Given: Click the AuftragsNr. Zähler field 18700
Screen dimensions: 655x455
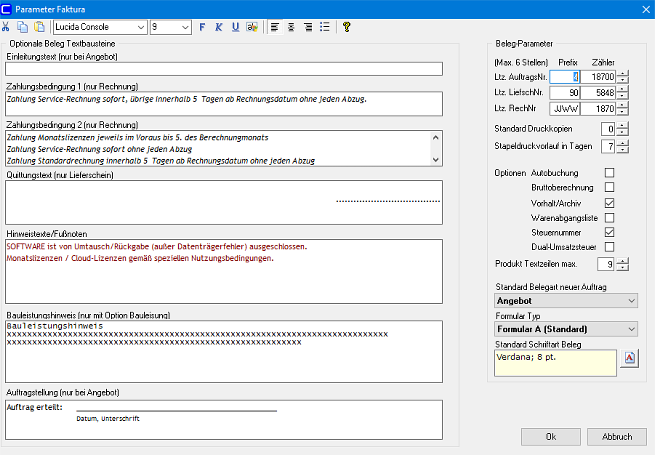Looking at the screenshot, I should (x=598, y=77).
